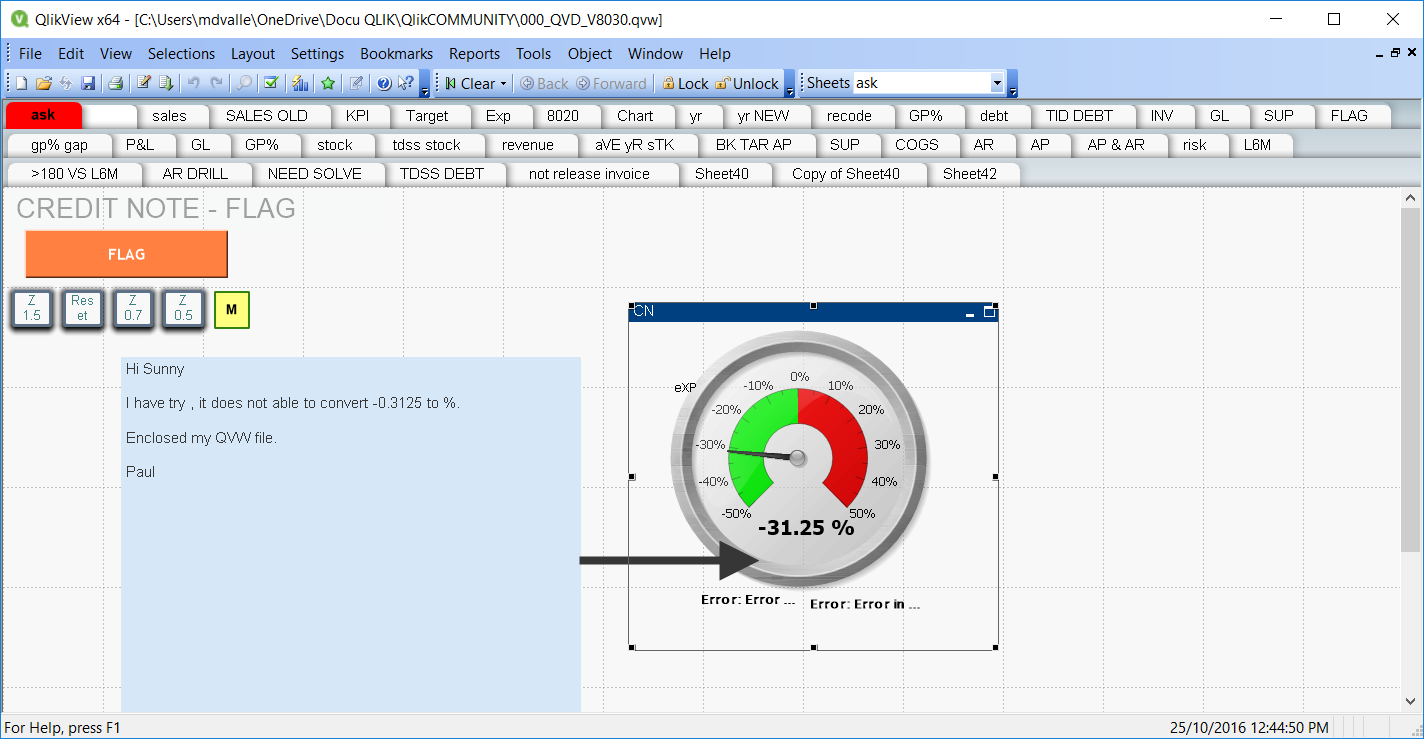This screenshot has height=739, width=1424.
Task: Click the Z 1.5 zoom button
Action: [32, 308]
